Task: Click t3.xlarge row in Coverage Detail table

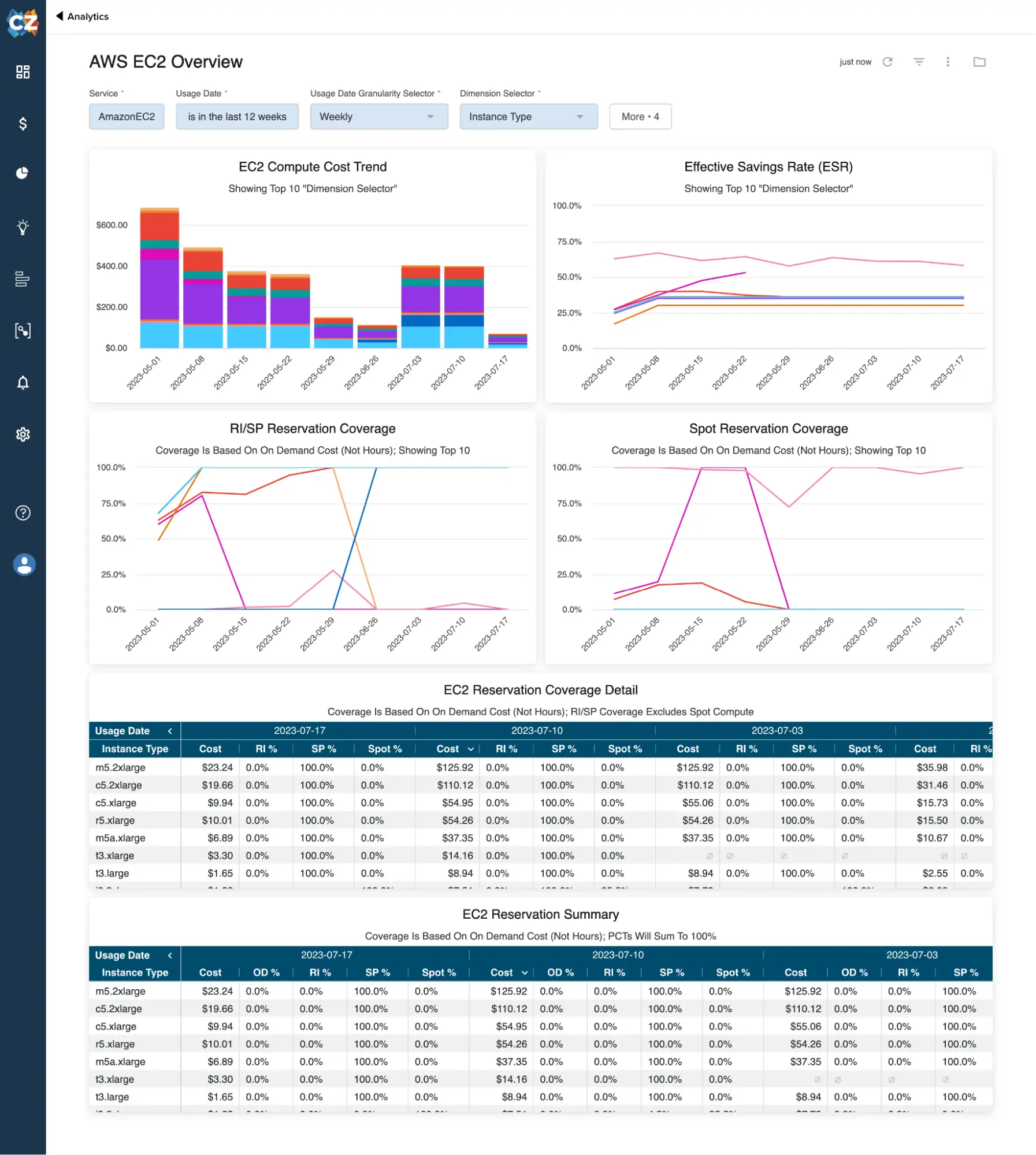Action: (540, 856)
